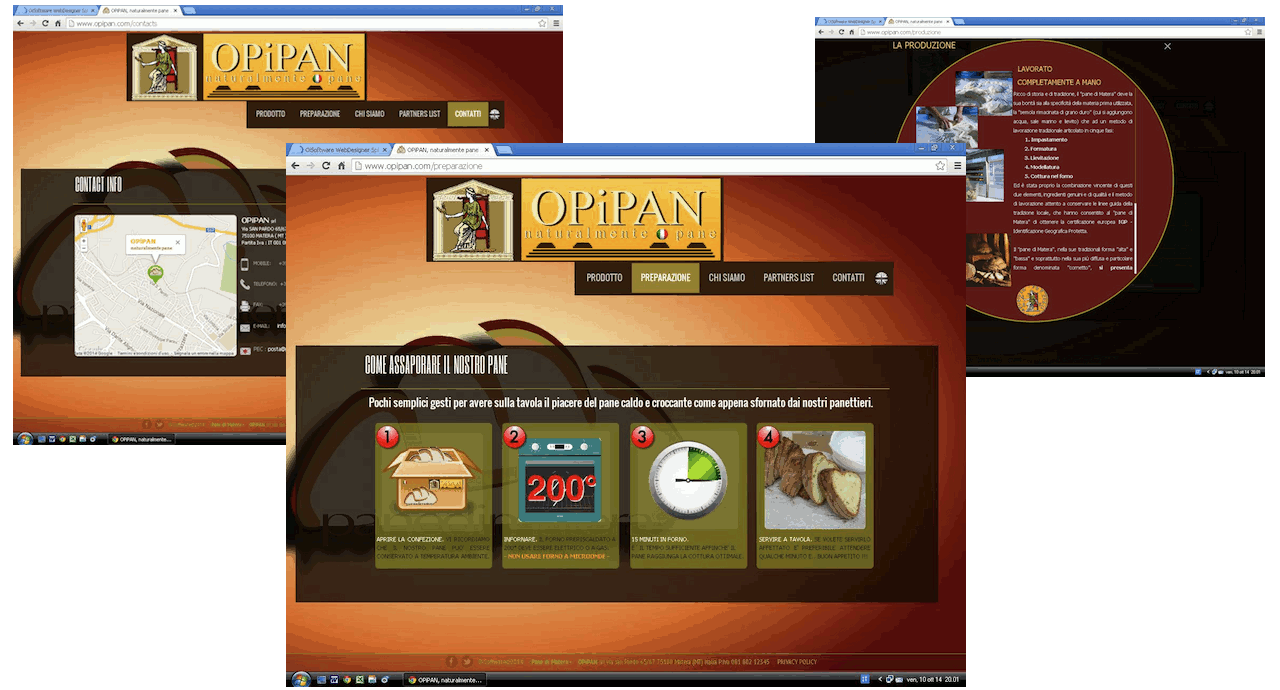The height and width of the screenshot is (690, 1280).
Task: Open the Twitter icon in the preparazione footer
Action: pyautogui.click(x=467, y=661)
